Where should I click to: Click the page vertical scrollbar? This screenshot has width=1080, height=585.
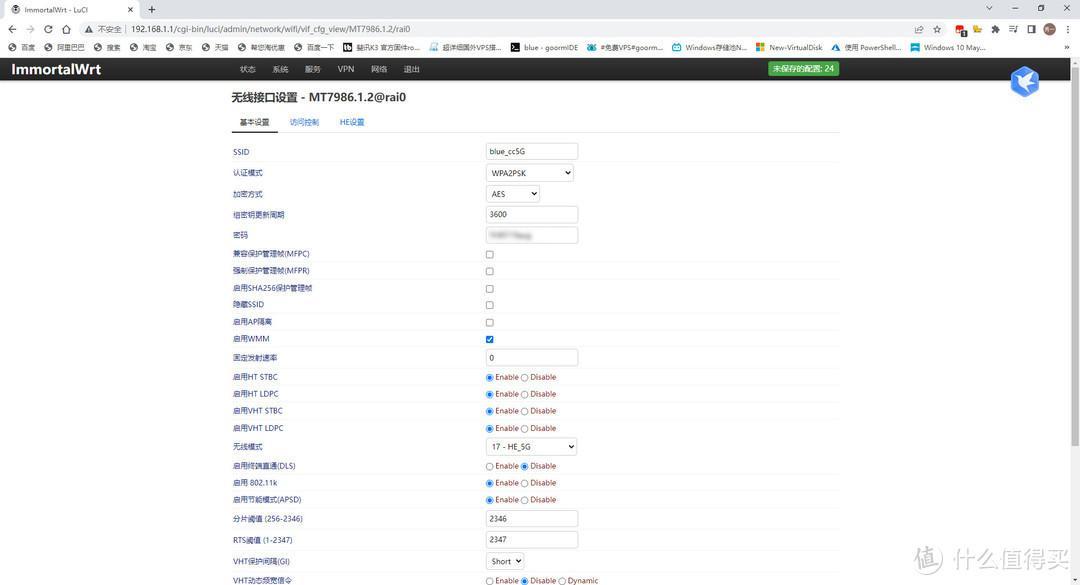[x=1075, y=255]
